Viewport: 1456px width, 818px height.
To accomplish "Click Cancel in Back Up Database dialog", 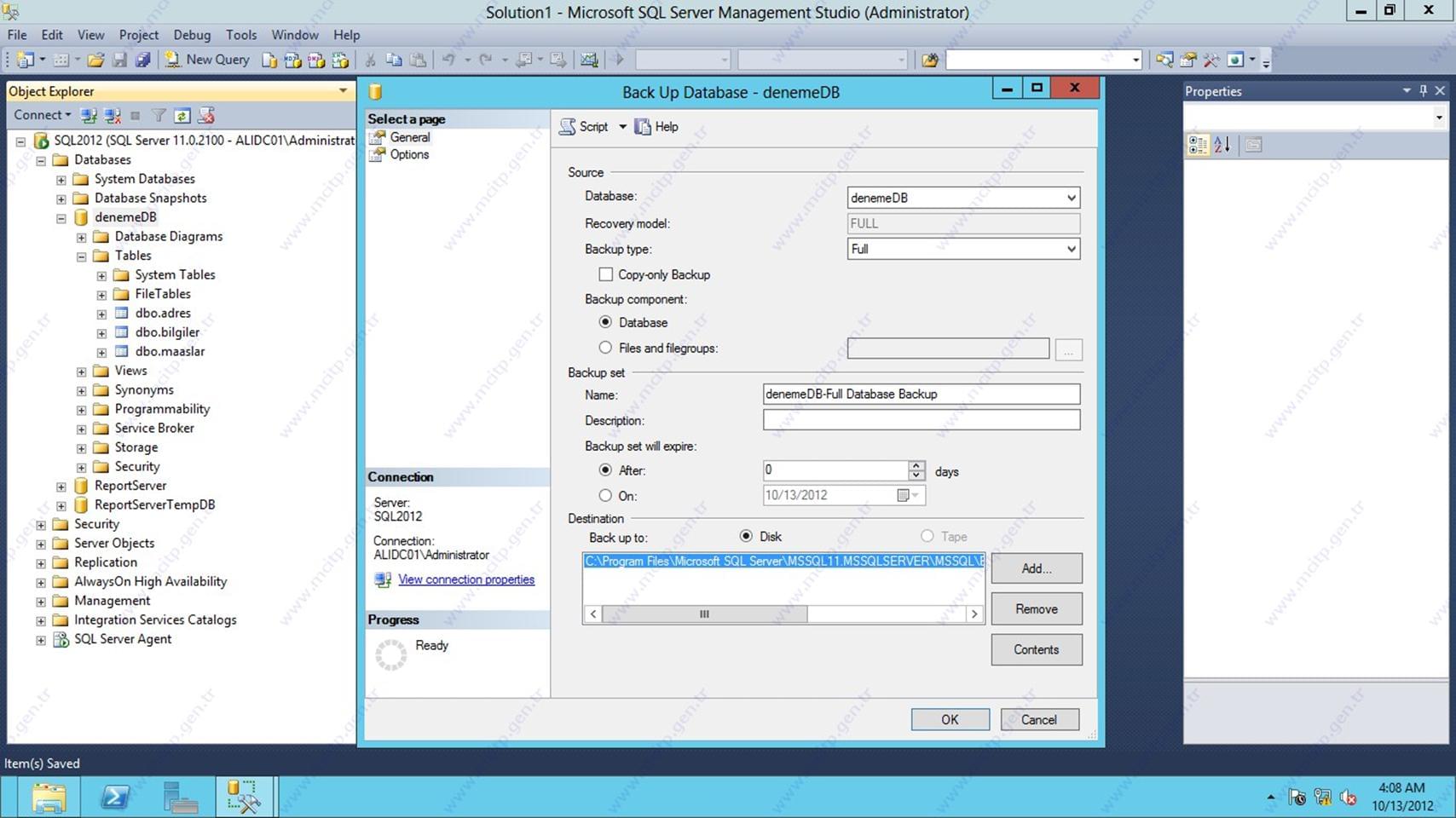I will [1039, 719].
